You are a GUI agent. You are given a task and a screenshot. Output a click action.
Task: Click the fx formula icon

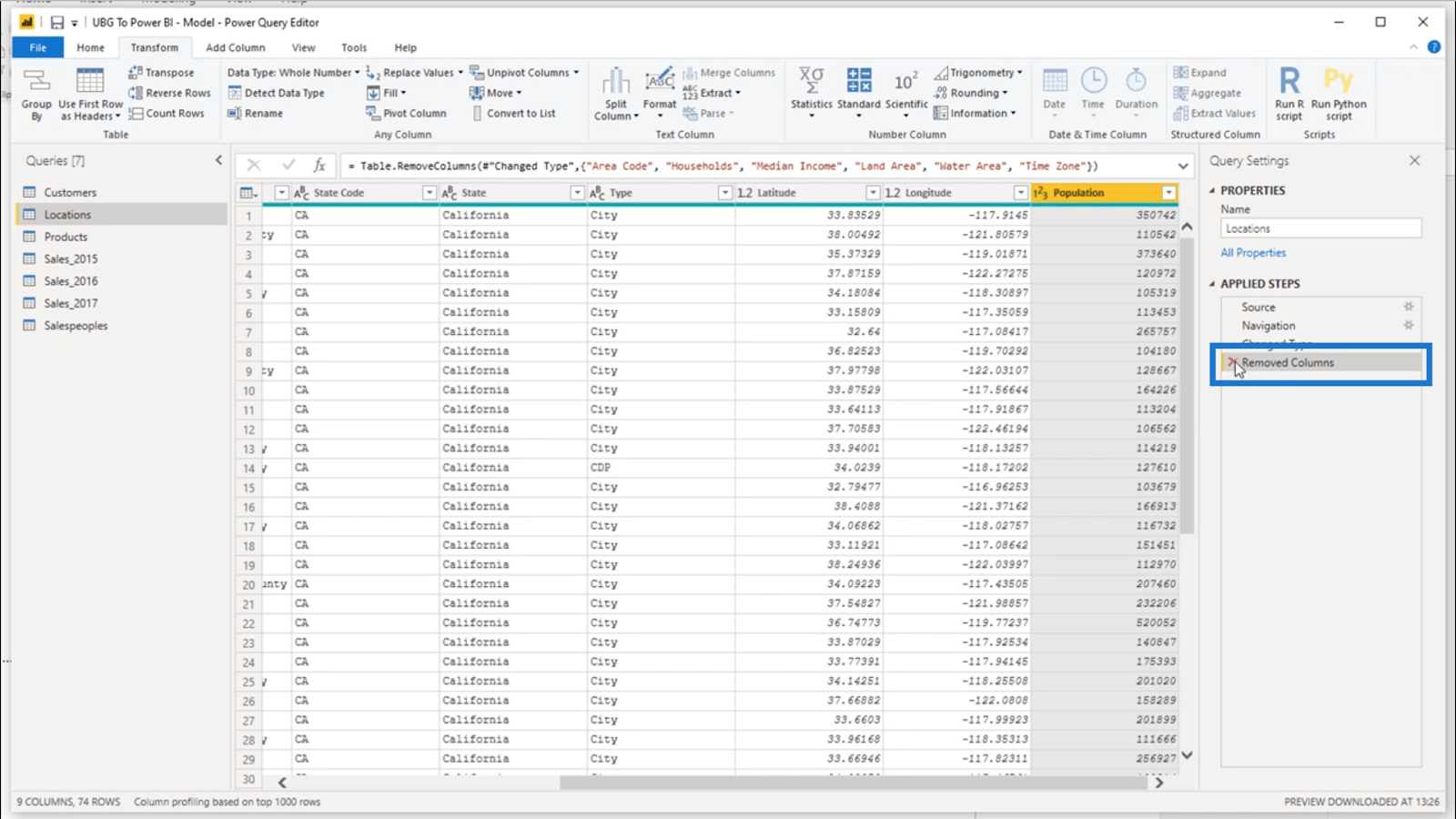pos(319,165)
